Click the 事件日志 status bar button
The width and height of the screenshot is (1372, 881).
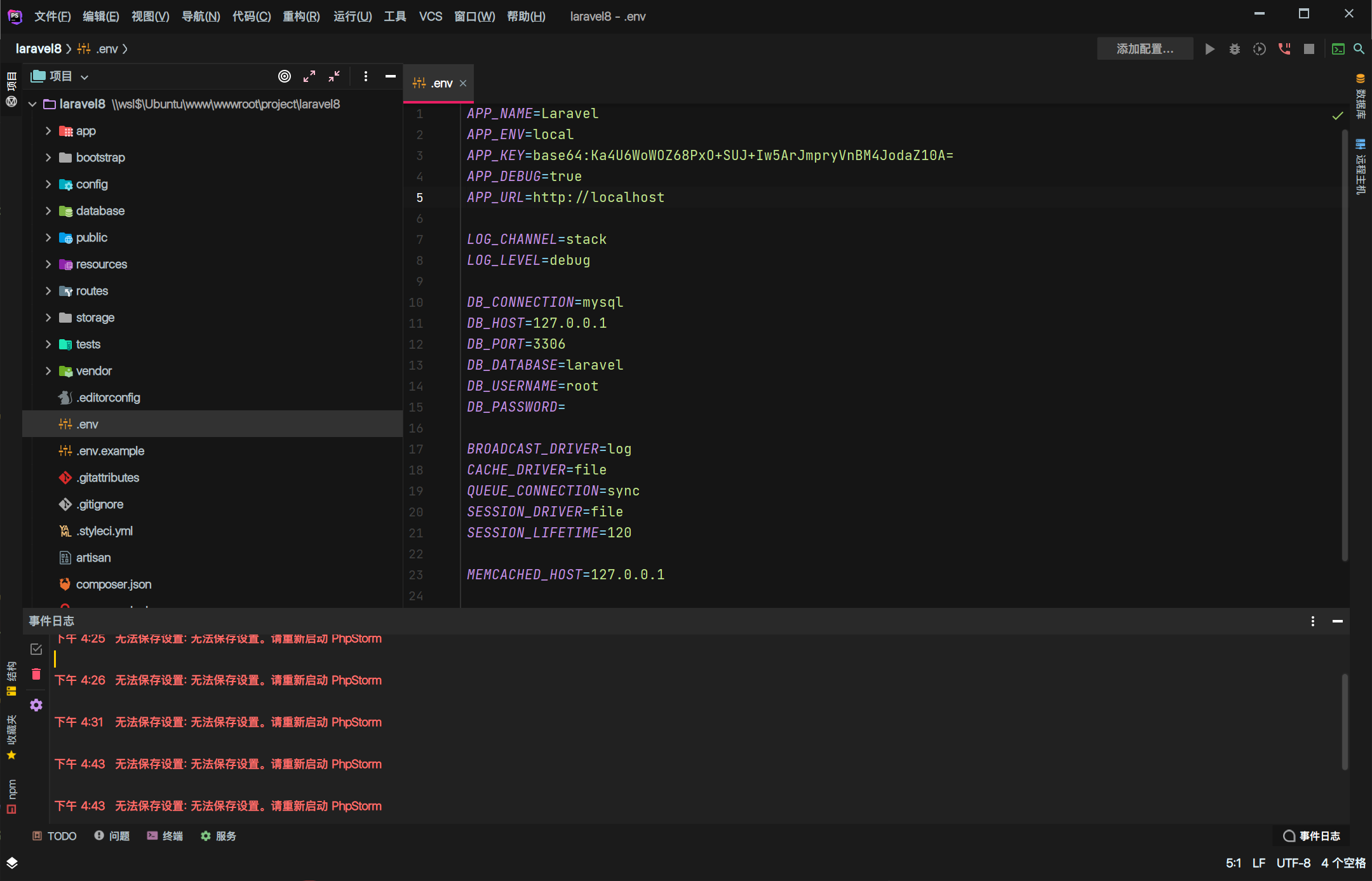[1311, 836]
